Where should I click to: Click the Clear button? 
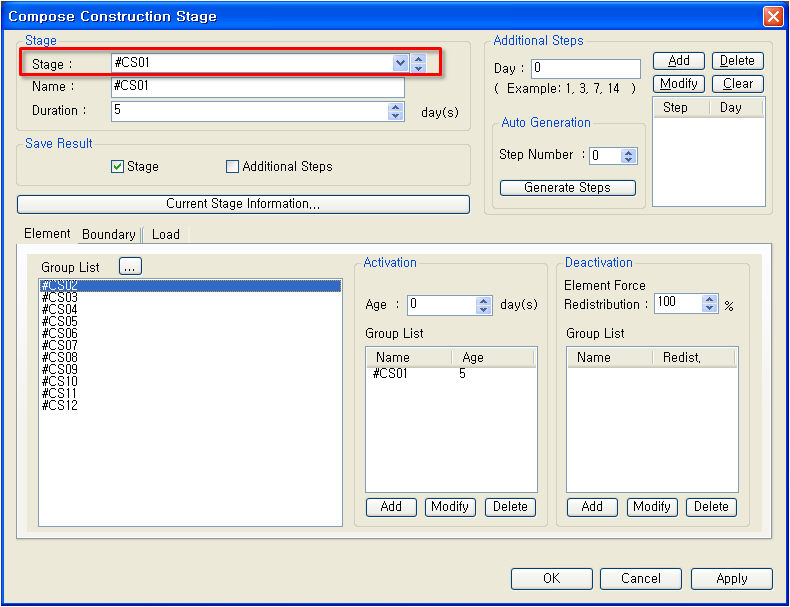[738, 84]
